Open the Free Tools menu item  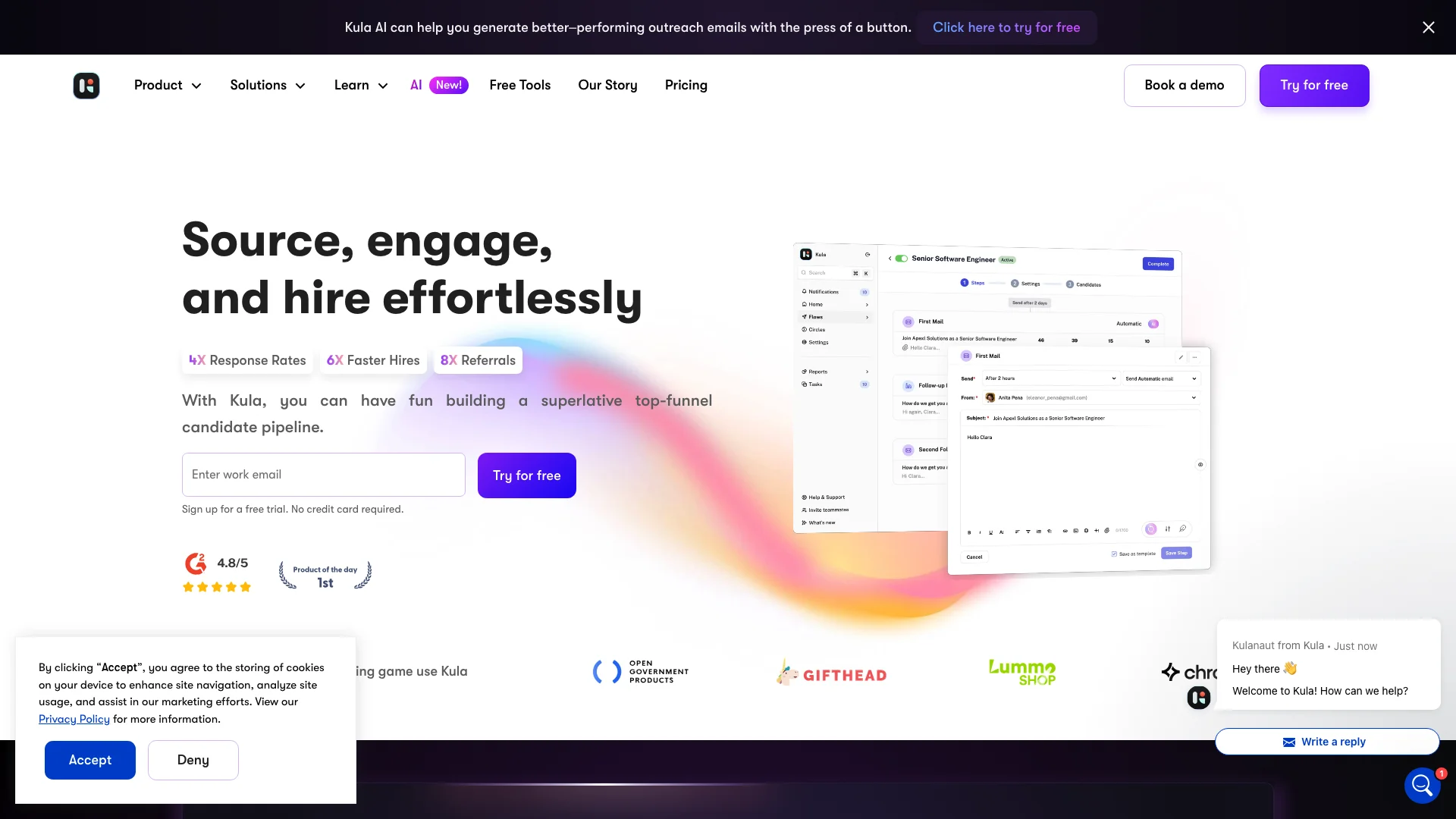(519, 85)
